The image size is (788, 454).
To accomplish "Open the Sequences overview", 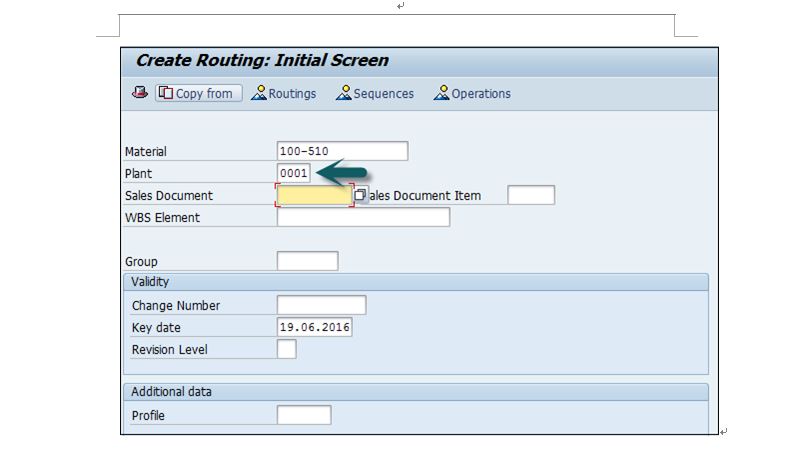I will point(375,94).
